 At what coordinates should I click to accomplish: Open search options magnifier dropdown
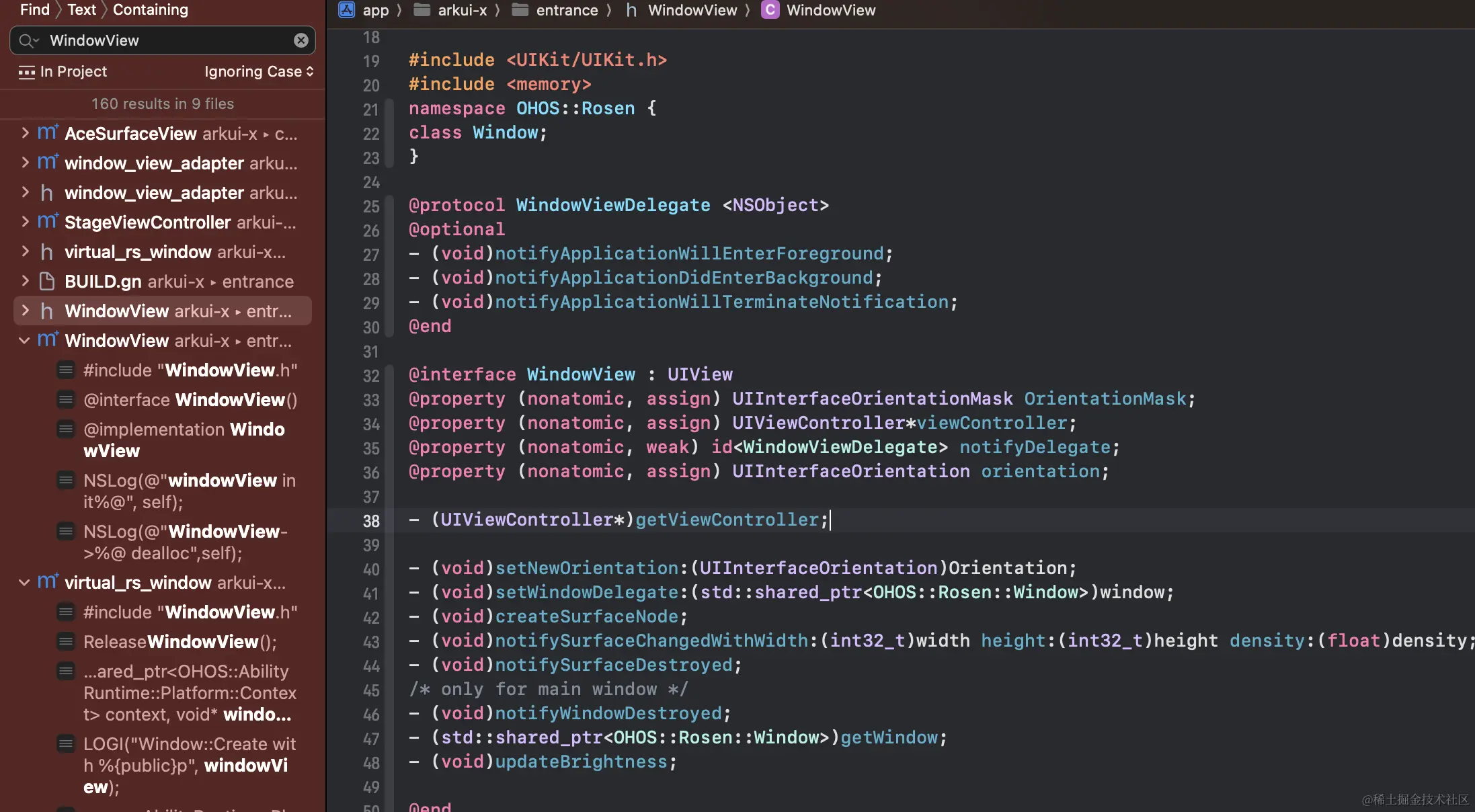(x=28, y=41)
